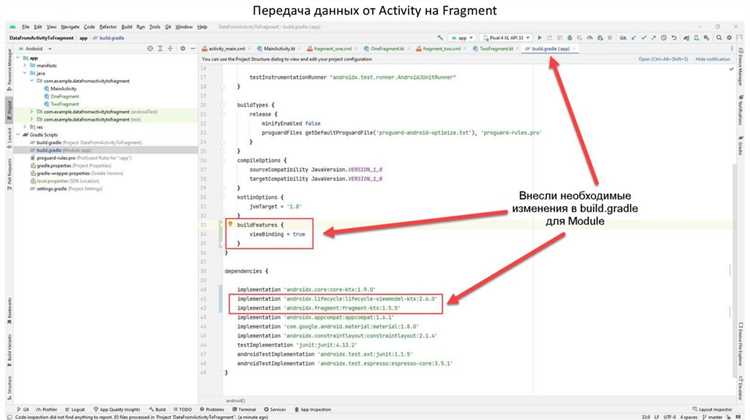Open the Build Variants side panel

pos(9,352)
